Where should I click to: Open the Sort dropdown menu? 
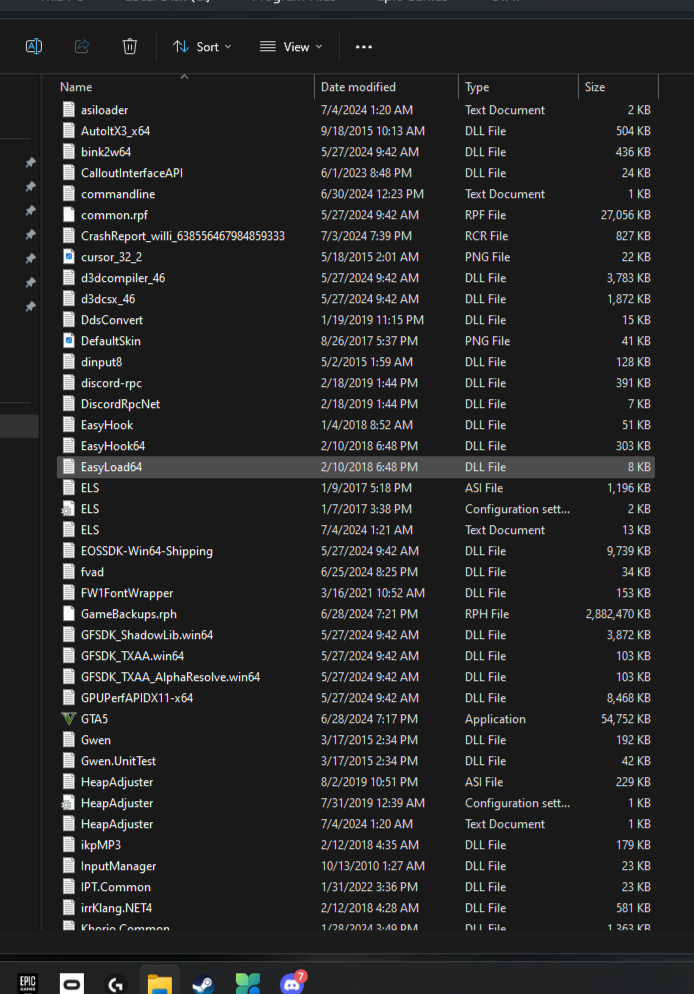coord(202,47)
